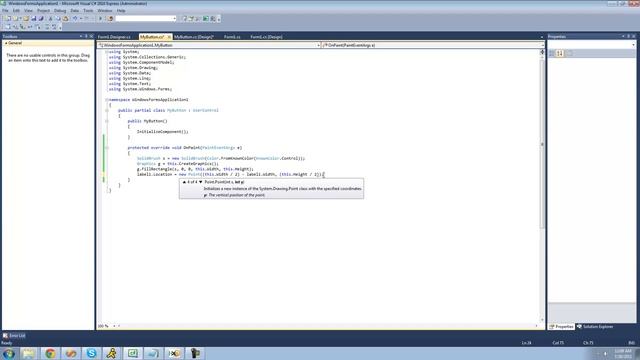This screenshot has width=640, height=360.
Task: Open the Find combo box dropdown
Action: pos(174,18)
